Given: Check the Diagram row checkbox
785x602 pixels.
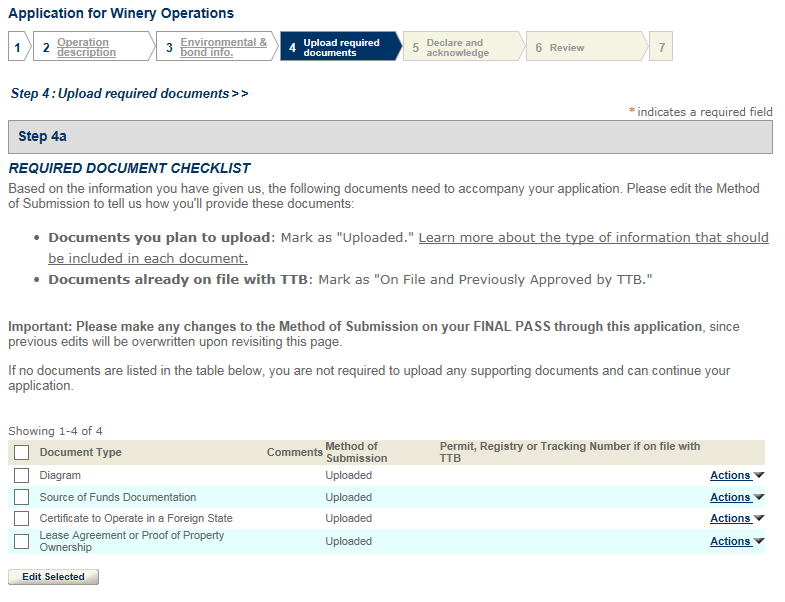Looking at the screenshot, I should click(x=22, y=476).
